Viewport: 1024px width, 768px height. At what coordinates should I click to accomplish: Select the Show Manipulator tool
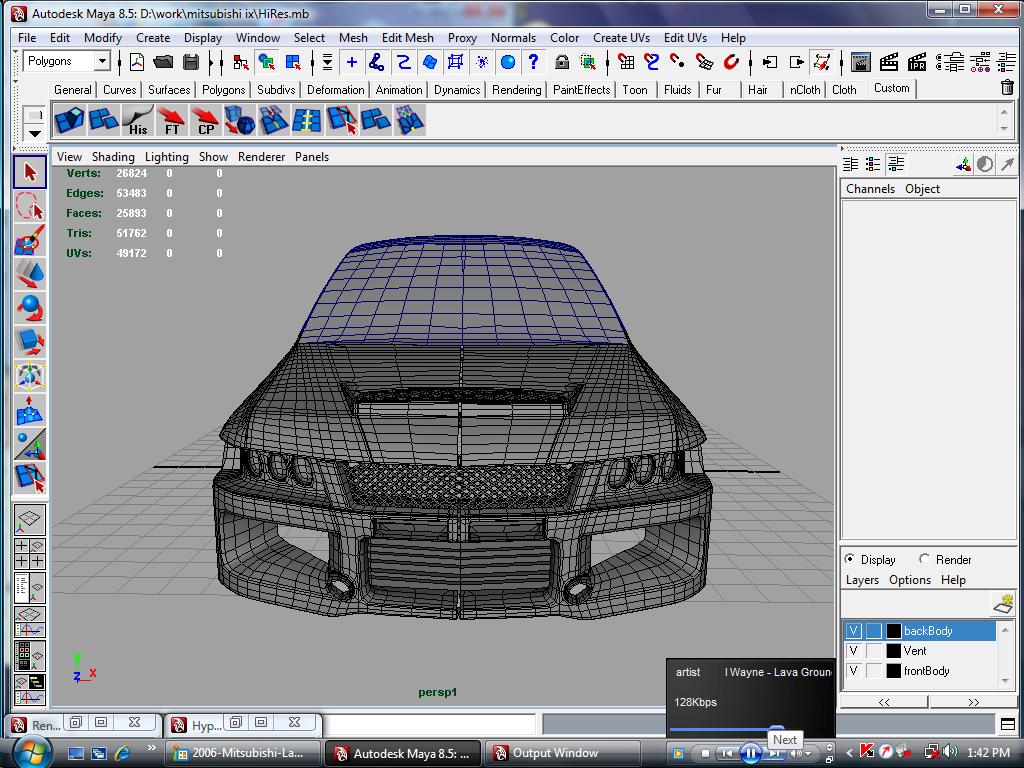(29, 443)
